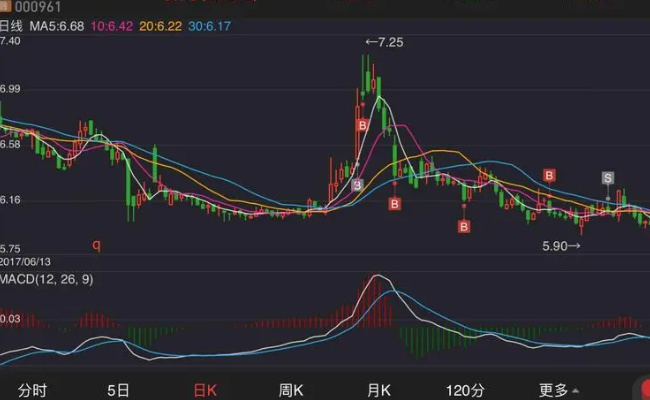650x400 pixels.
Task: Click the 6.58 price axis label
Action: [10, 144]
